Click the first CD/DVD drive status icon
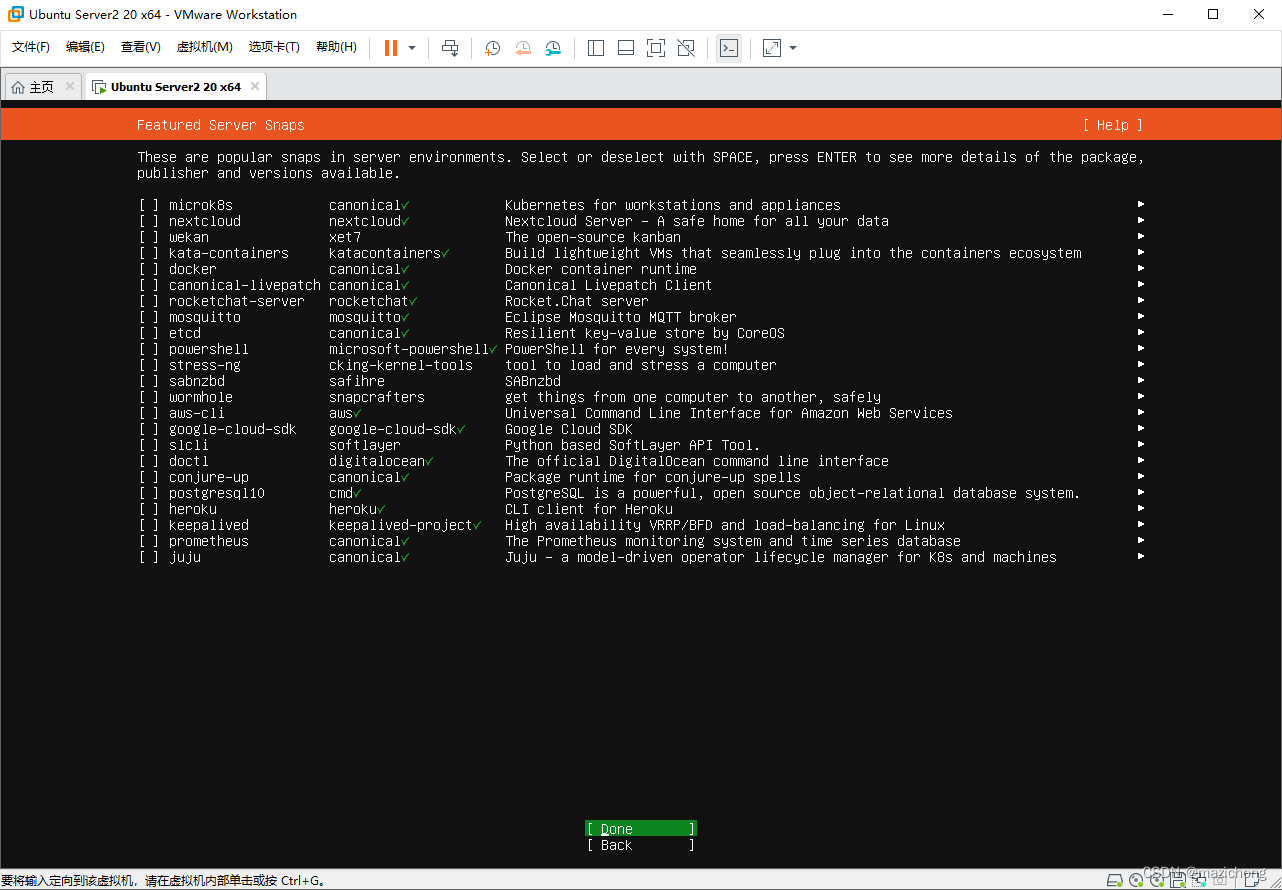Image resolution: width=1282 pixels, height=890 pixels. pos(1136,881)
